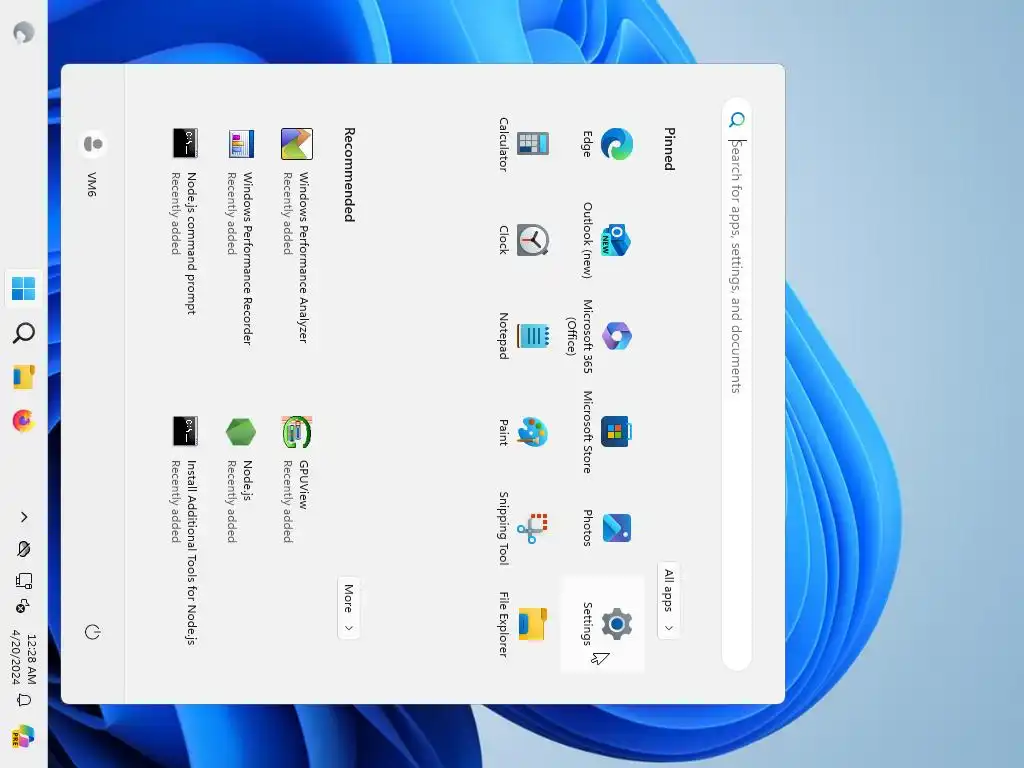Open the taskbar clock and date
The width and height of the screenshot is (1024, 768).
point(24,658)
